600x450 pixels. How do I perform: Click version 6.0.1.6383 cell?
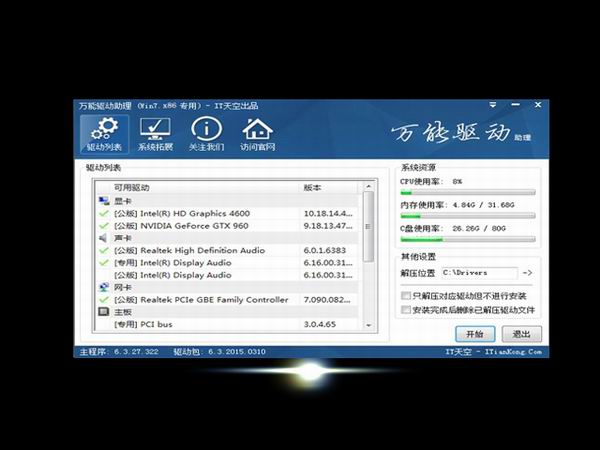(325, 250)
